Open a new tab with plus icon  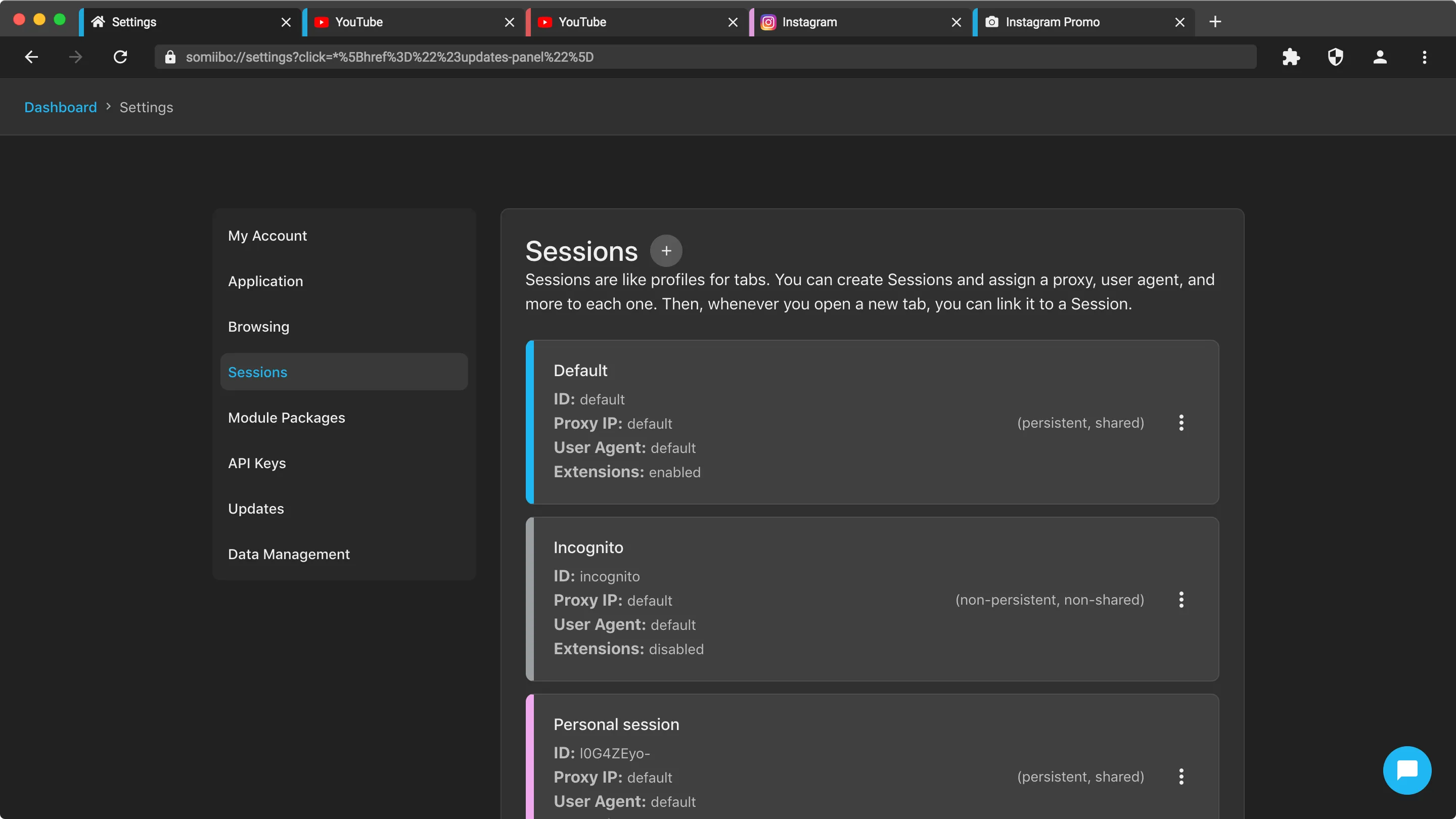coord(1215,22)
